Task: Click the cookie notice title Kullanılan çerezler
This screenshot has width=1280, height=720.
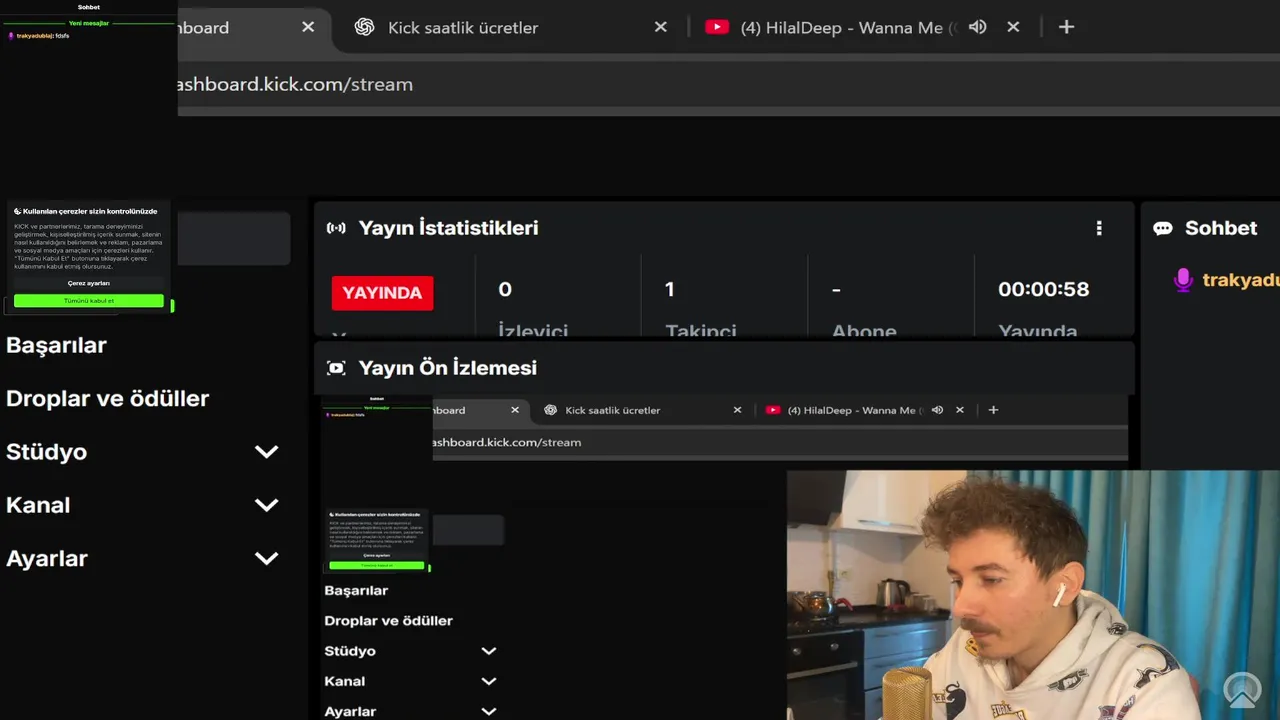Action: [x=90, y=211]
